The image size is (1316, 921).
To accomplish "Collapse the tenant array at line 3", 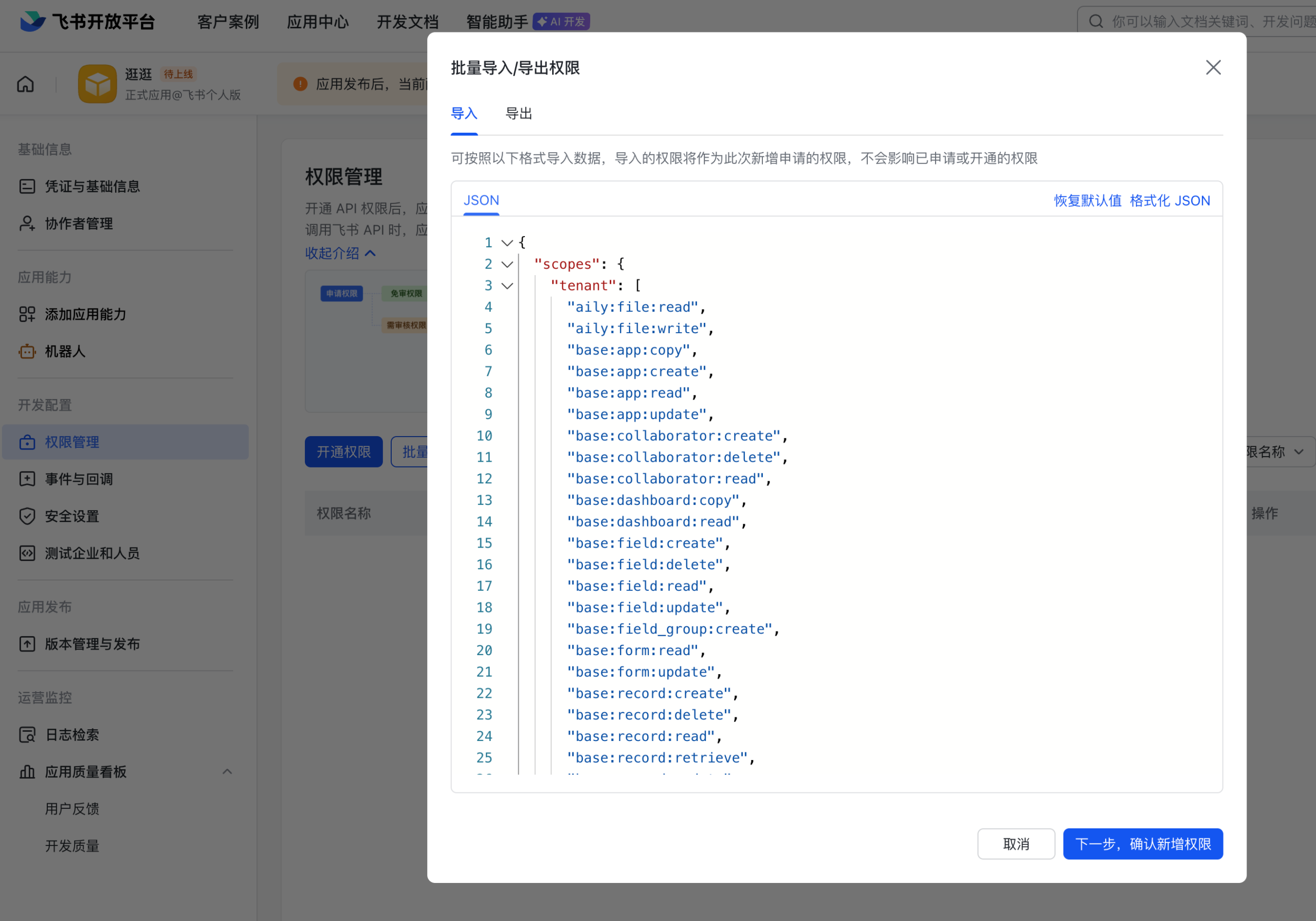I will coord(506,285).
